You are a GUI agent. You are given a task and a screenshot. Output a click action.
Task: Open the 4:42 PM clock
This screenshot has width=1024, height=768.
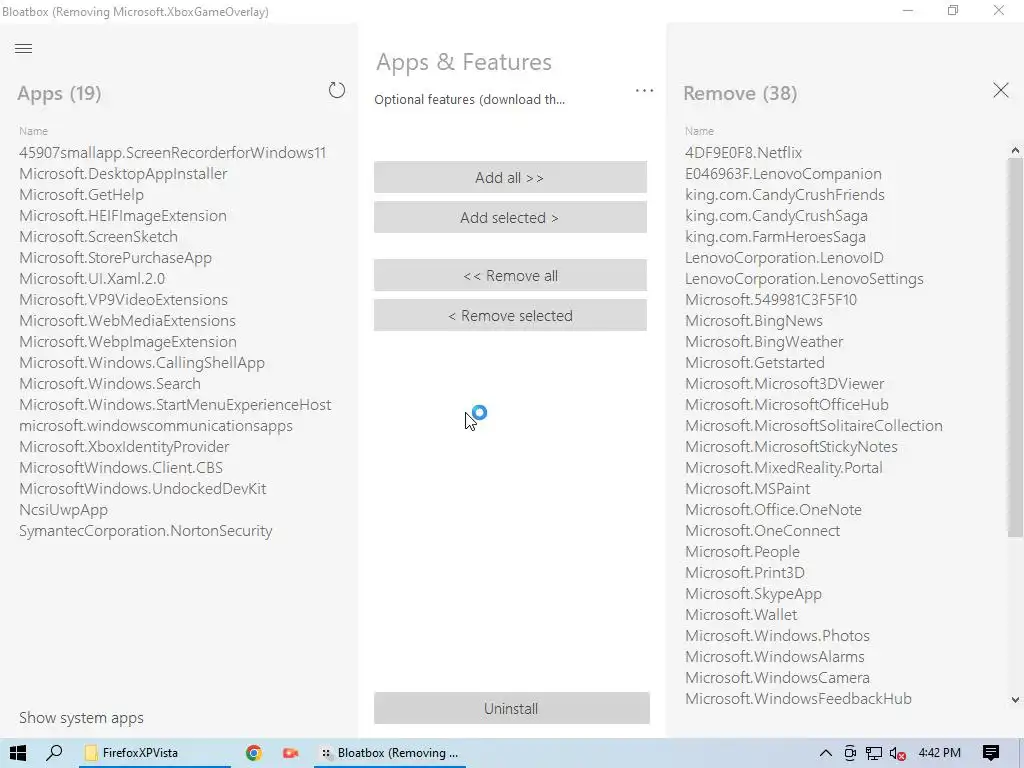(x=940, y=753)
